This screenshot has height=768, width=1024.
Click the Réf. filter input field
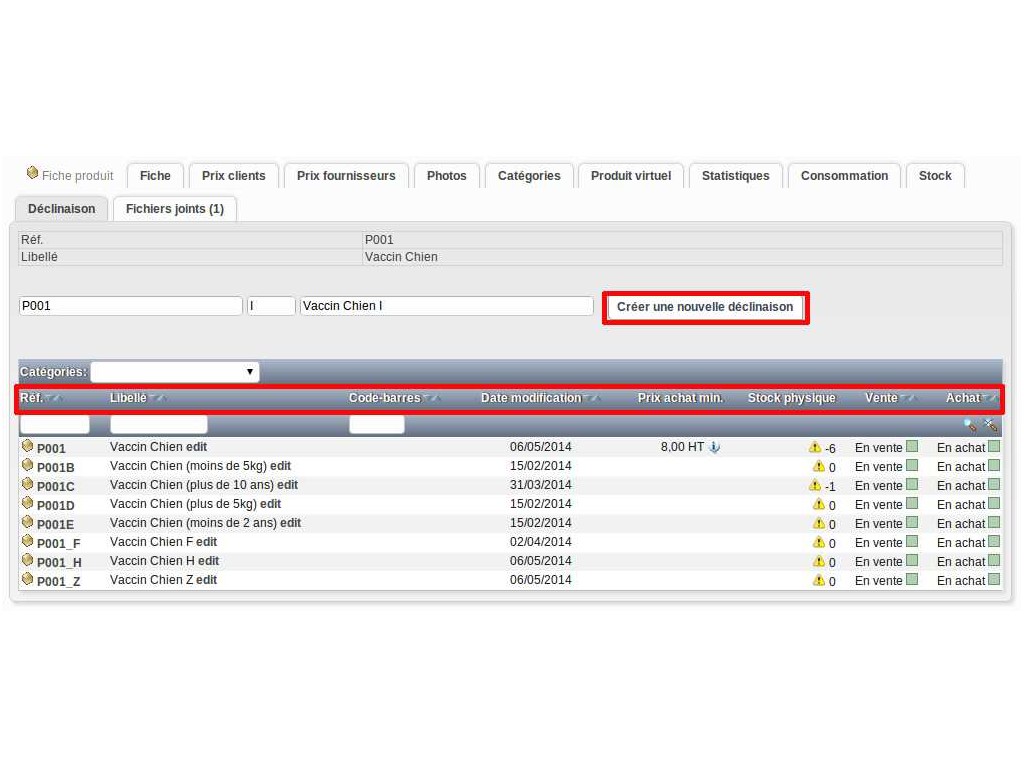coord(54,425)
